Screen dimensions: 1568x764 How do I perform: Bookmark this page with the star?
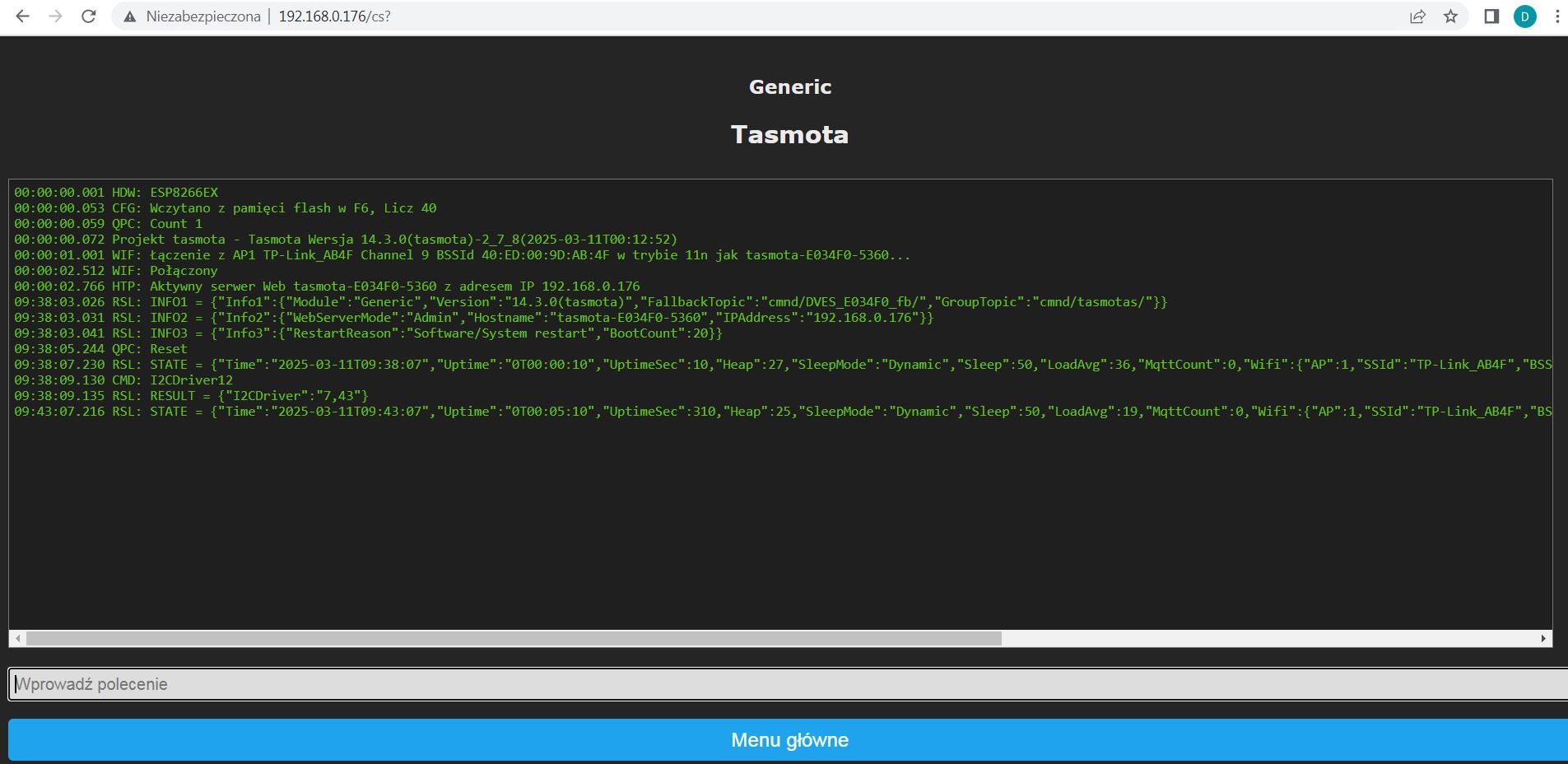click(x=1450, y=16)
